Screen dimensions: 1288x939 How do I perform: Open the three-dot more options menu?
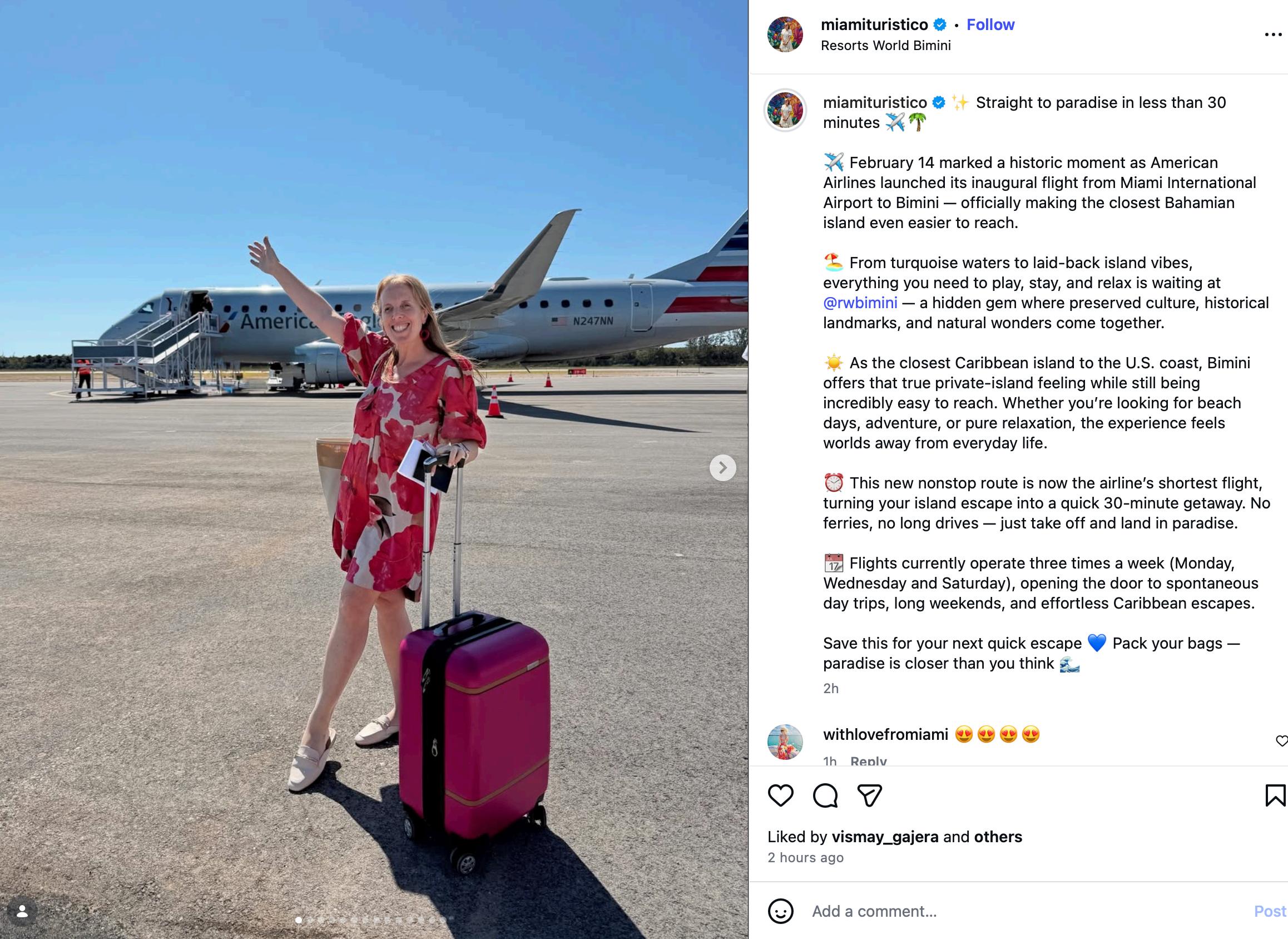coord(1273,35)
